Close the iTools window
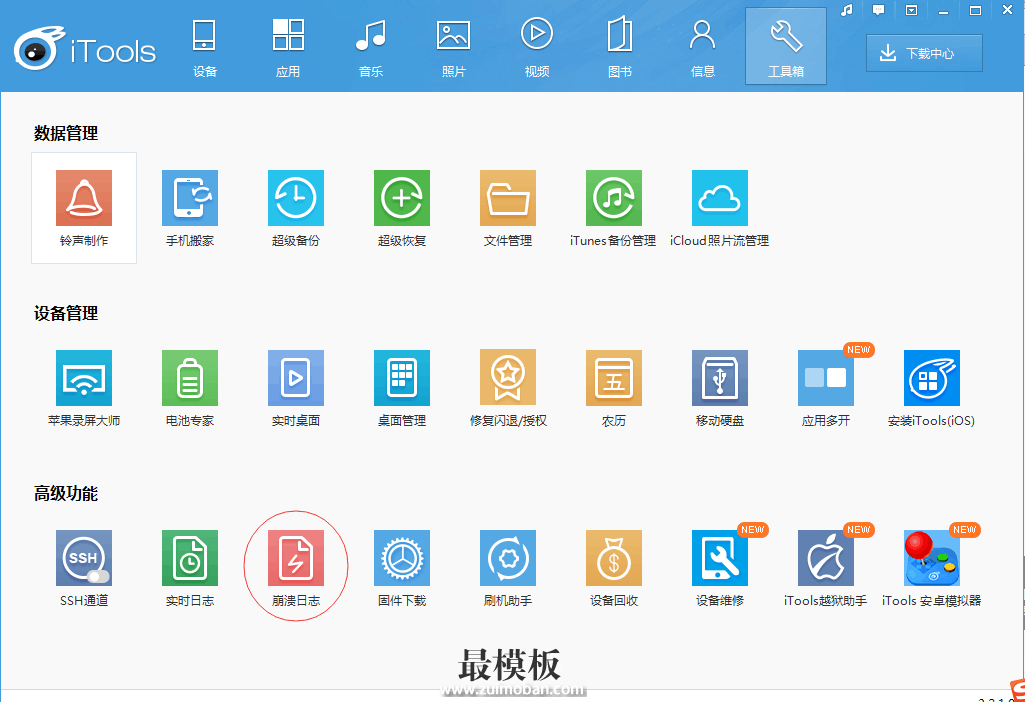 point(1007,10)
